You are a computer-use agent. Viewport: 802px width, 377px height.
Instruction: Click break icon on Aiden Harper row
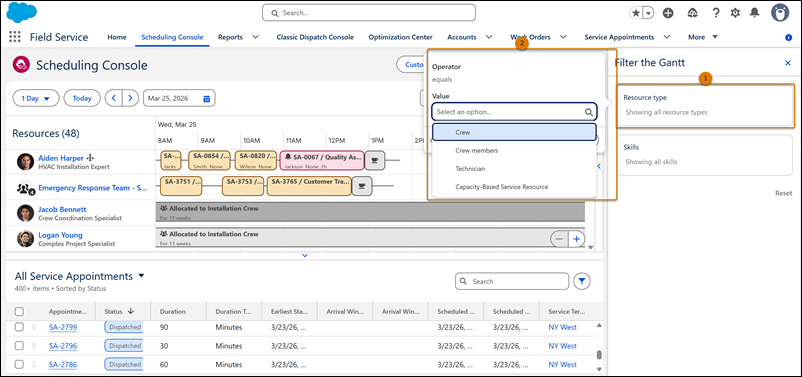[x=375, y=160]
